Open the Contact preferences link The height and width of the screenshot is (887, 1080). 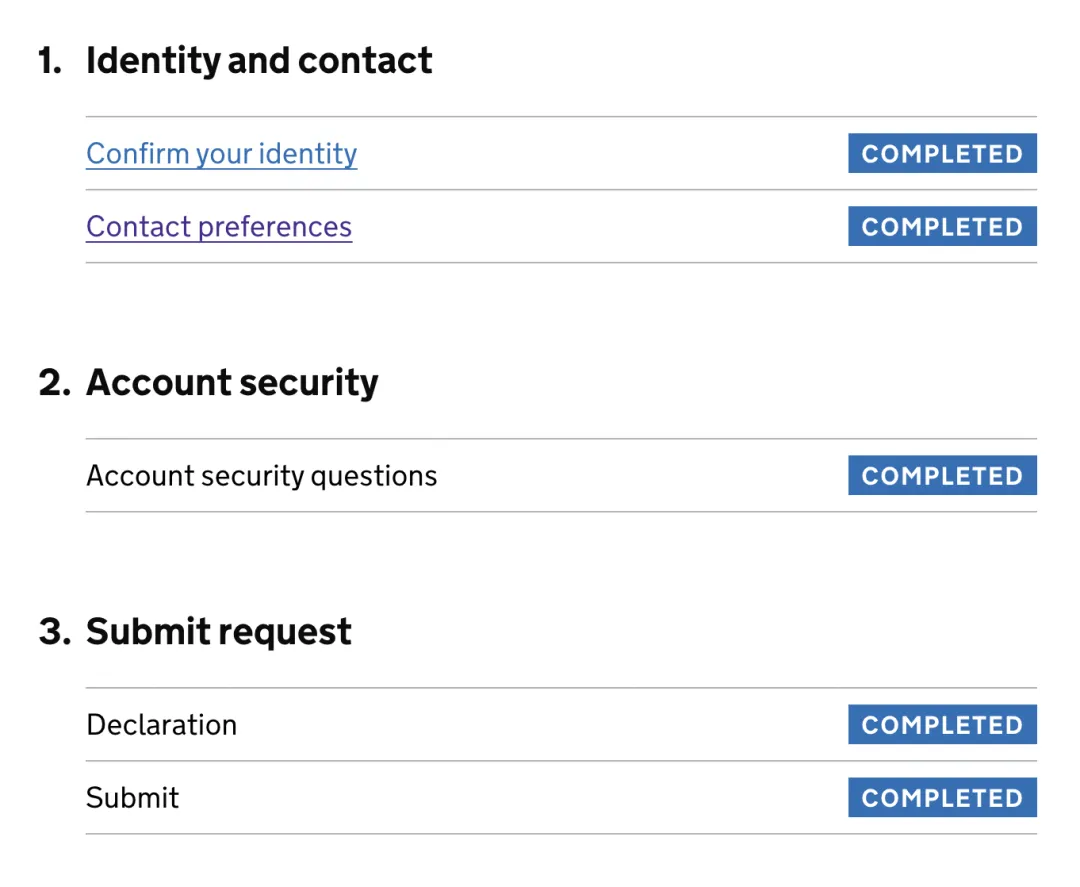point(219,227)
